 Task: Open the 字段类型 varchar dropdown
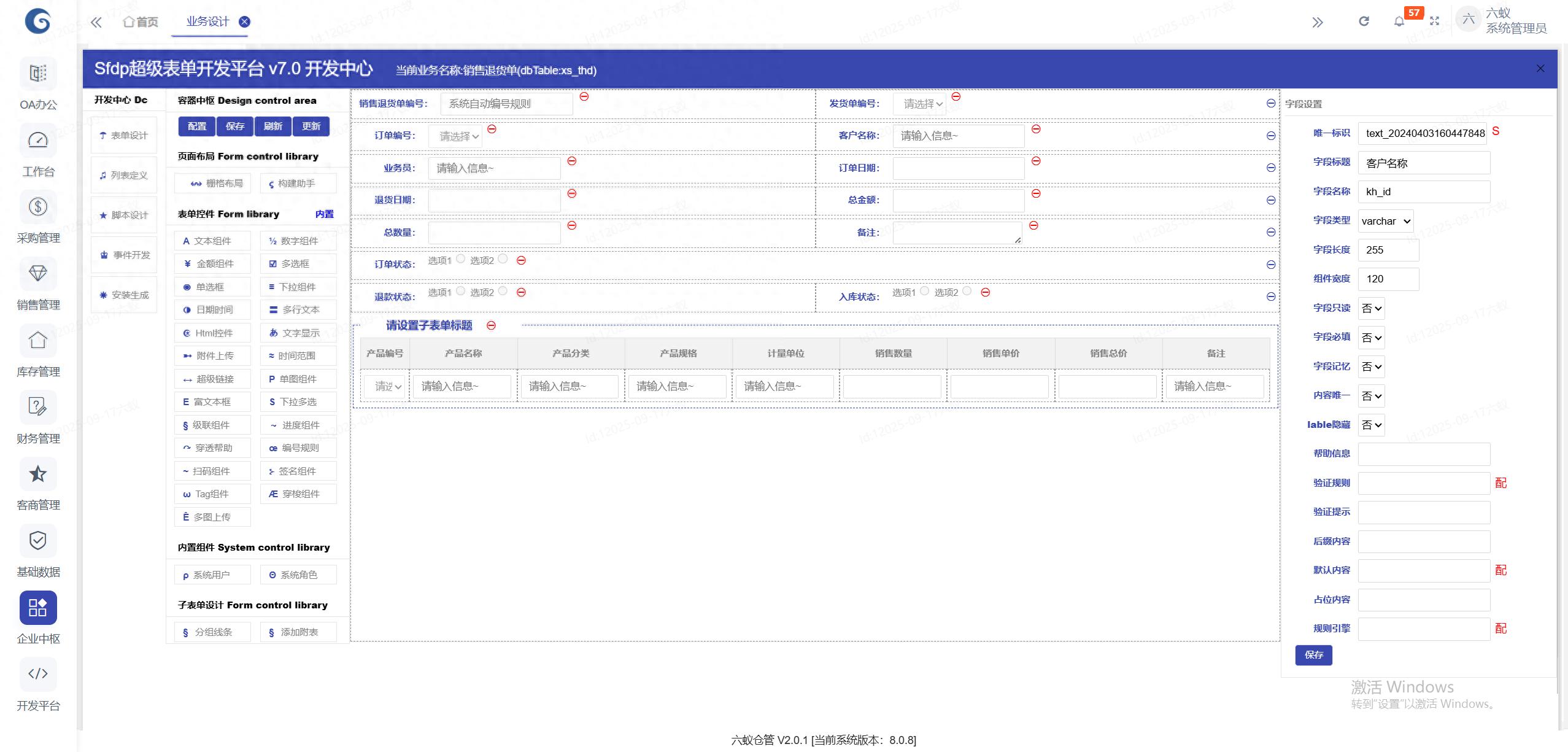1385,220
